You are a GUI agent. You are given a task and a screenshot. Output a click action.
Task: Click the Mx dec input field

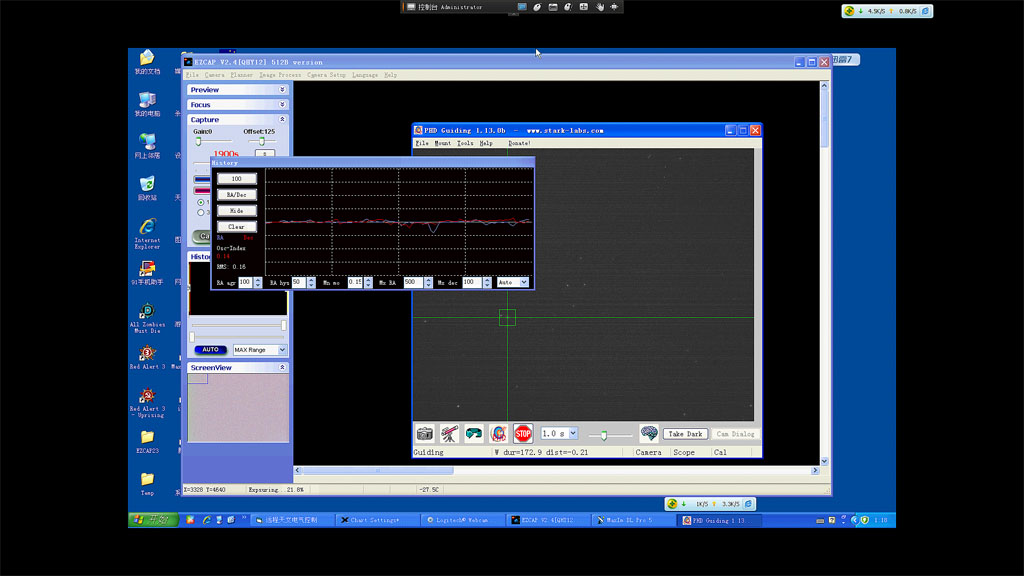[x=472, y=282]
